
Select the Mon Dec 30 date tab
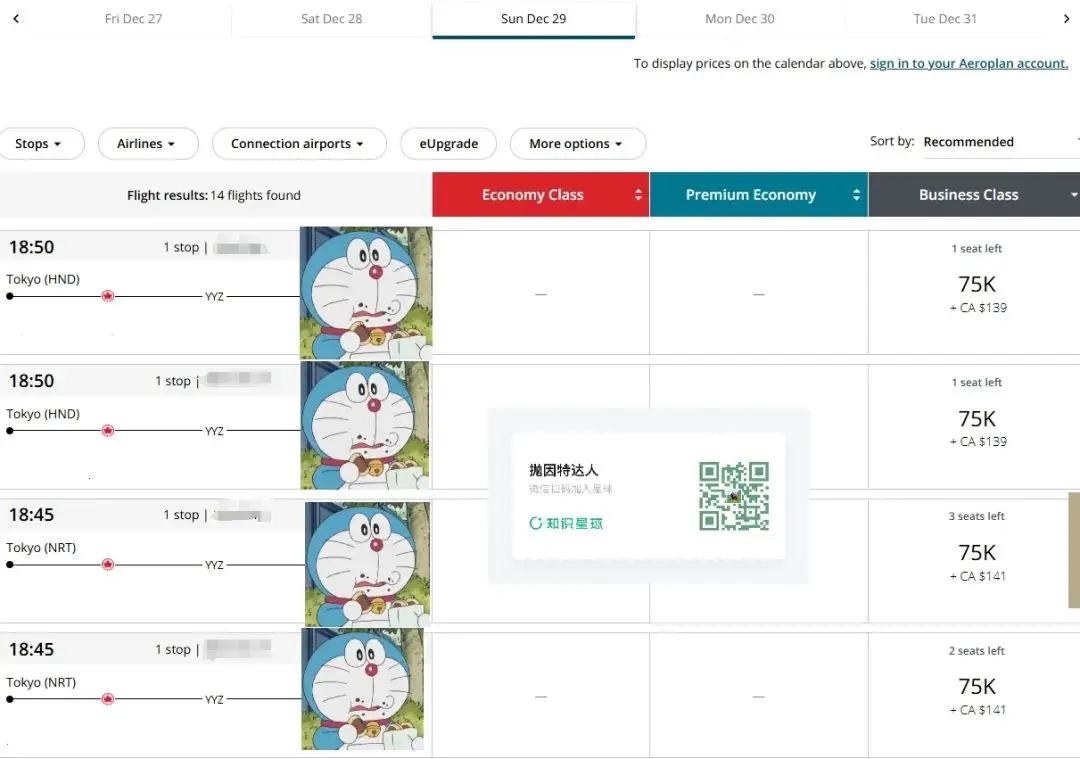[x=739, y=17]
